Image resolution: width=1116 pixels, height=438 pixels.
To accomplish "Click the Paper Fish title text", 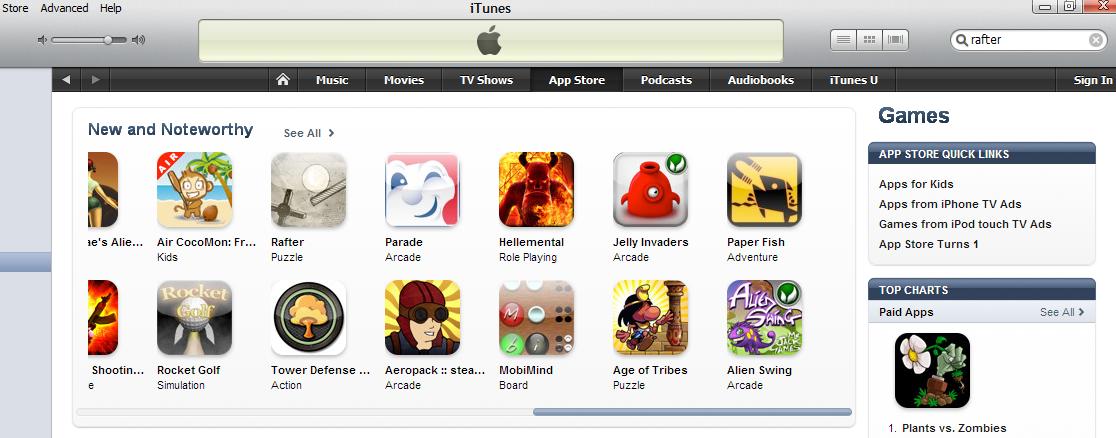I will point(755,242).
